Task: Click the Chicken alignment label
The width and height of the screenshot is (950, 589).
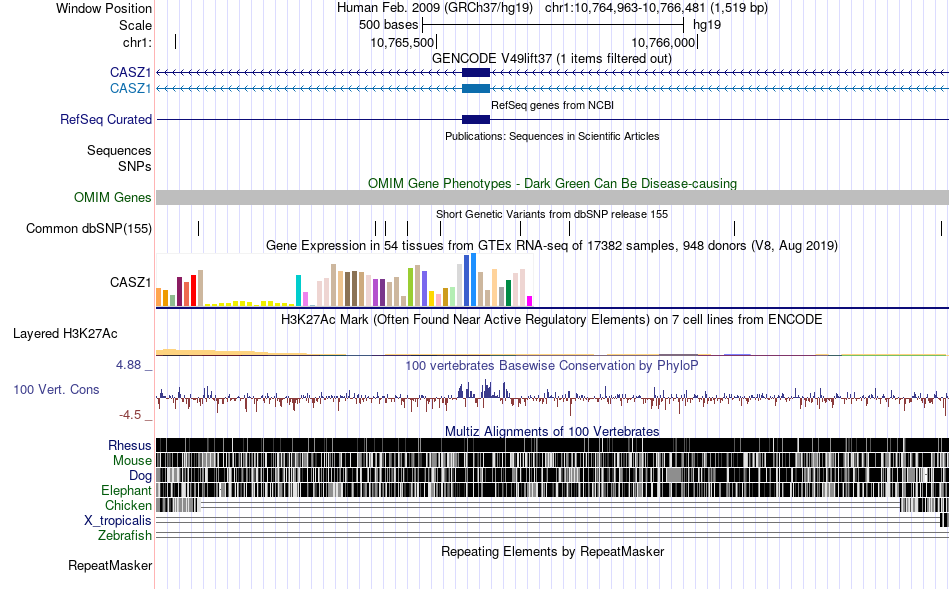Action: point(128,505)
